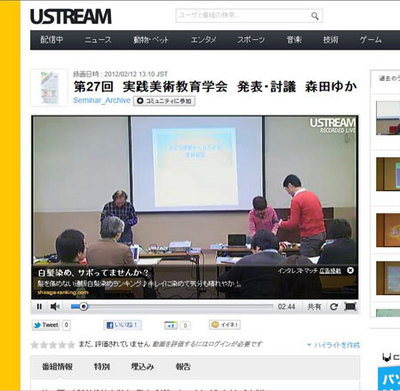Enter fullscreen with the player expand icon

350,306
